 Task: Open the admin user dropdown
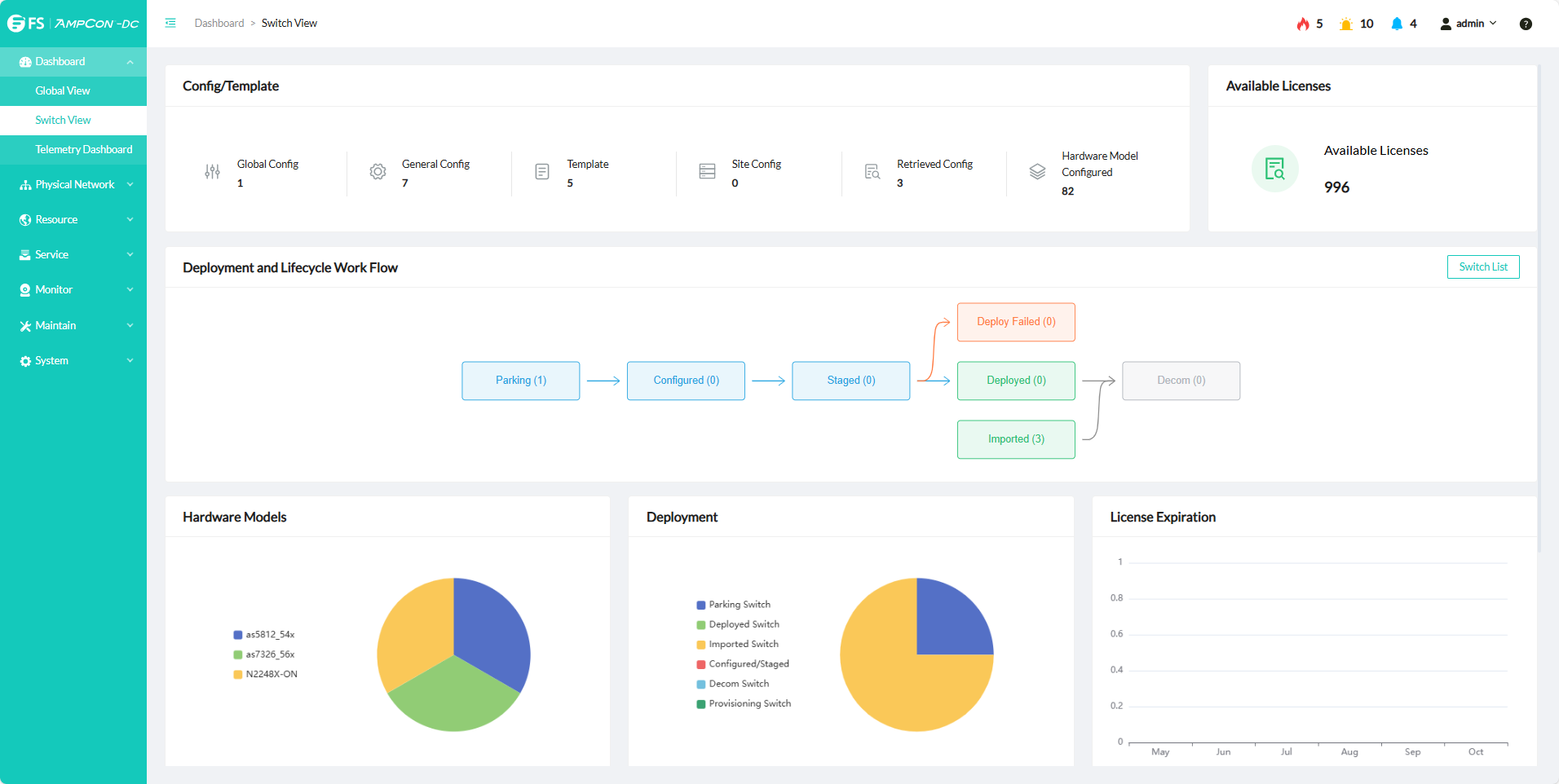(x=1469, y=24)
